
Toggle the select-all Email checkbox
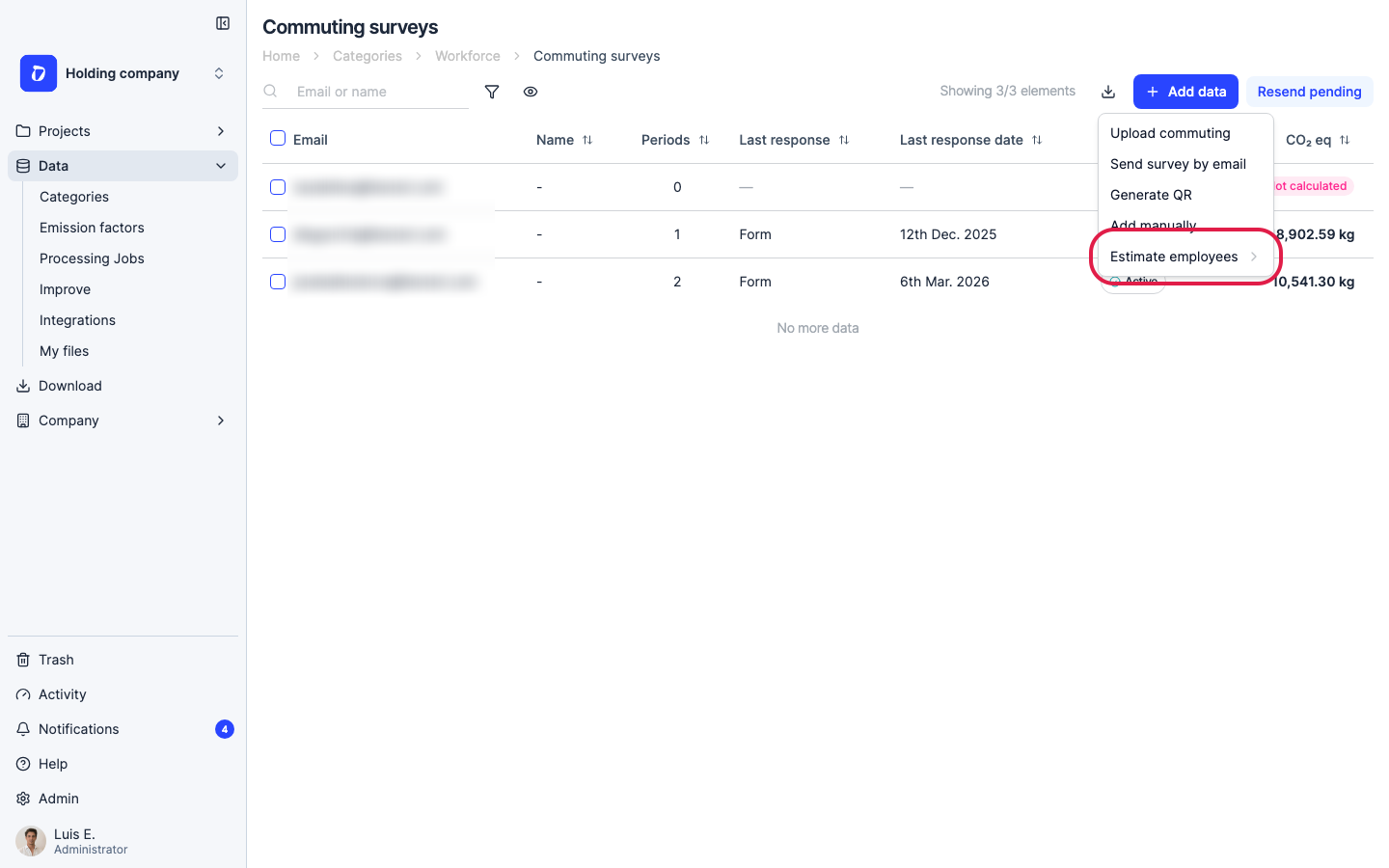[x=278, y=138]
